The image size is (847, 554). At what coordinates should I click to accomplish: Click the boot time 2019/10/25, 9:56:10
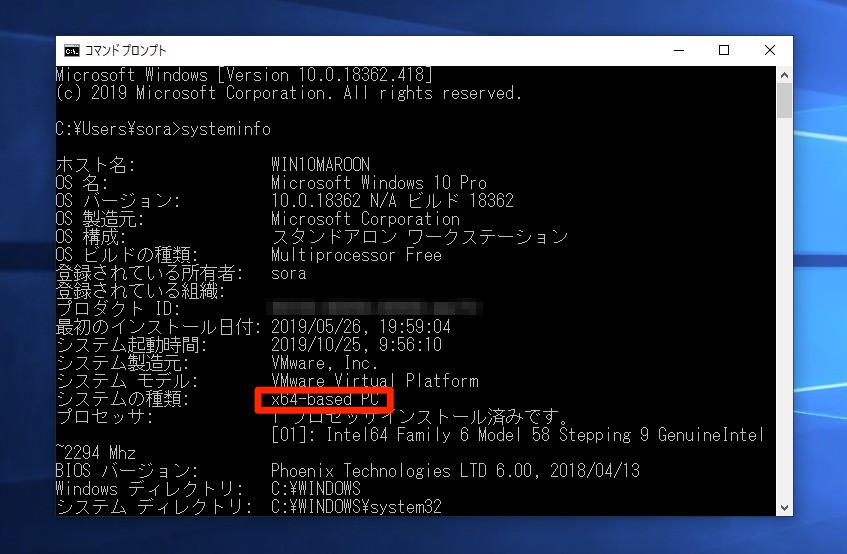pyautogui.click(x=357, y=344)
